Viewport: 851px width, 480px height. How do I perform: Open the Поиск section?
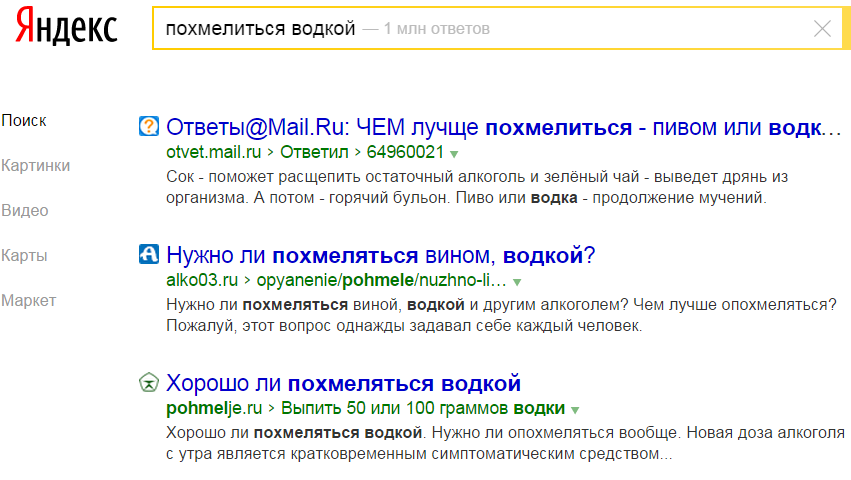[24, 121]
